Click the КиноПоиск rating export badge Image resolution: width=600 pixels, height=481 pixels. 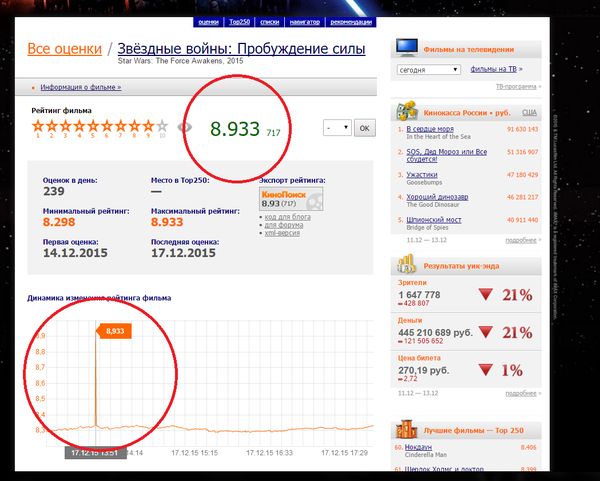pyautogui.click(x=285, y=199)
